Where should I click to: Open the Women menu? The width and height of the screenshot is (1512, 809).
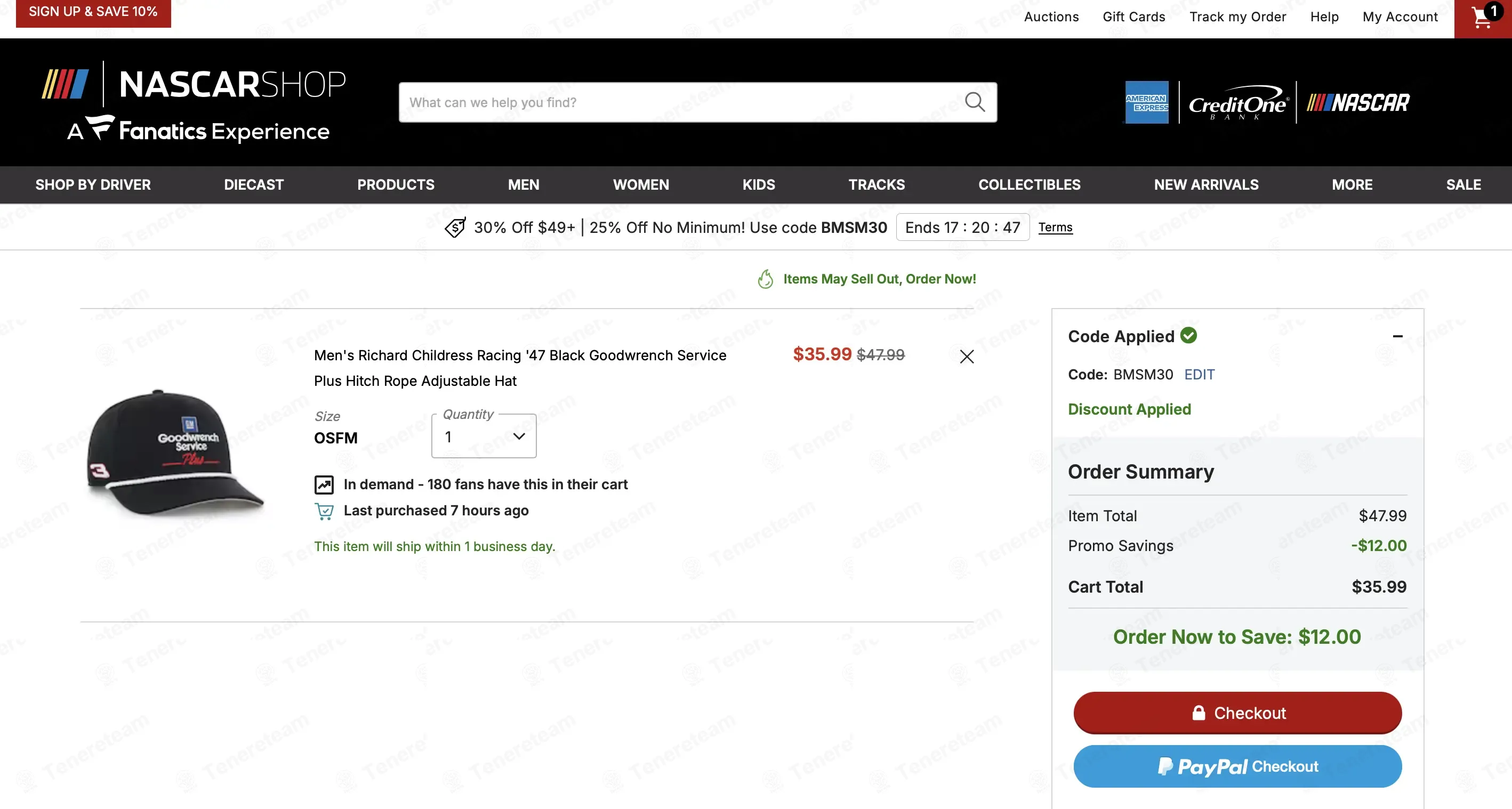[641, 185]
